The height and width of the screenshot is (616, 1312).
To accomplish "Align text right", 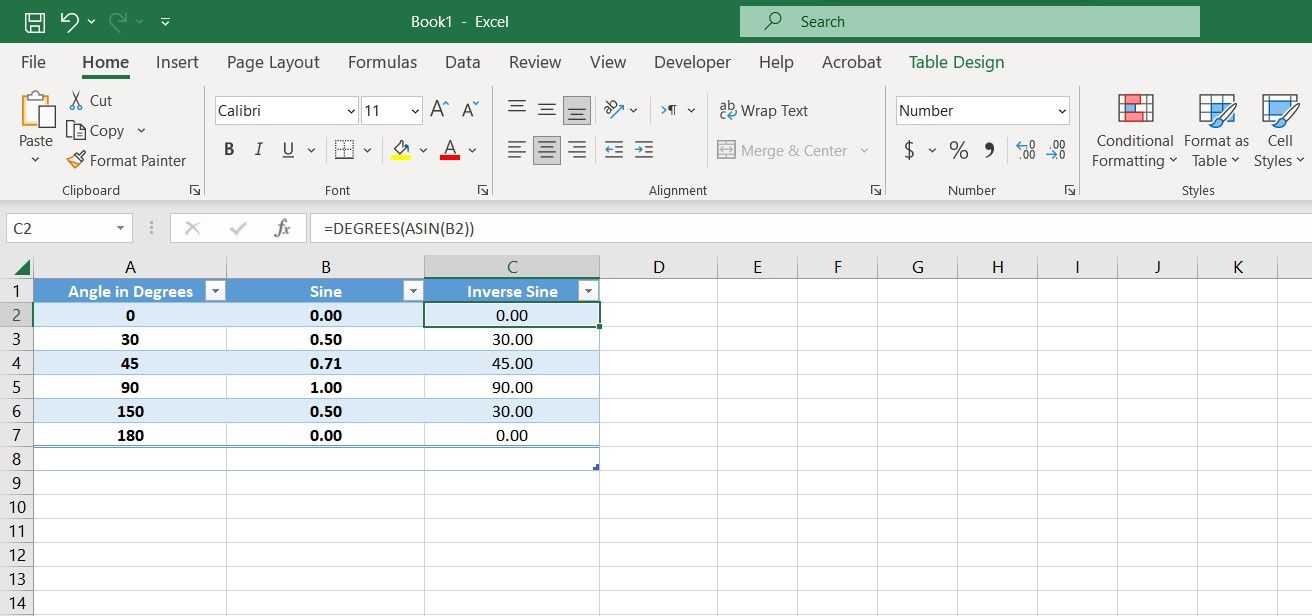I will tap(577, 150).
